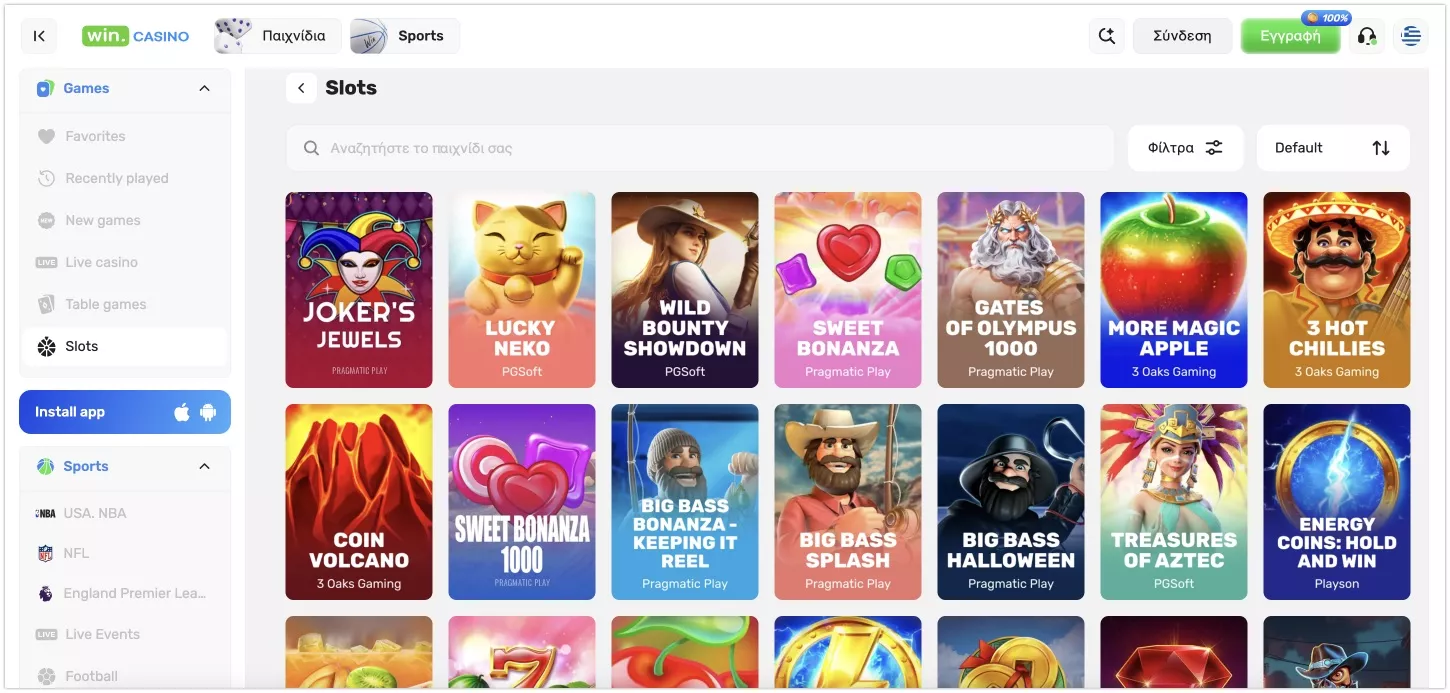This screenshot has width=1450, height=693.
Task: Click the Premier League lion icon
Action: pyautogui.click(x=46, y=593)
